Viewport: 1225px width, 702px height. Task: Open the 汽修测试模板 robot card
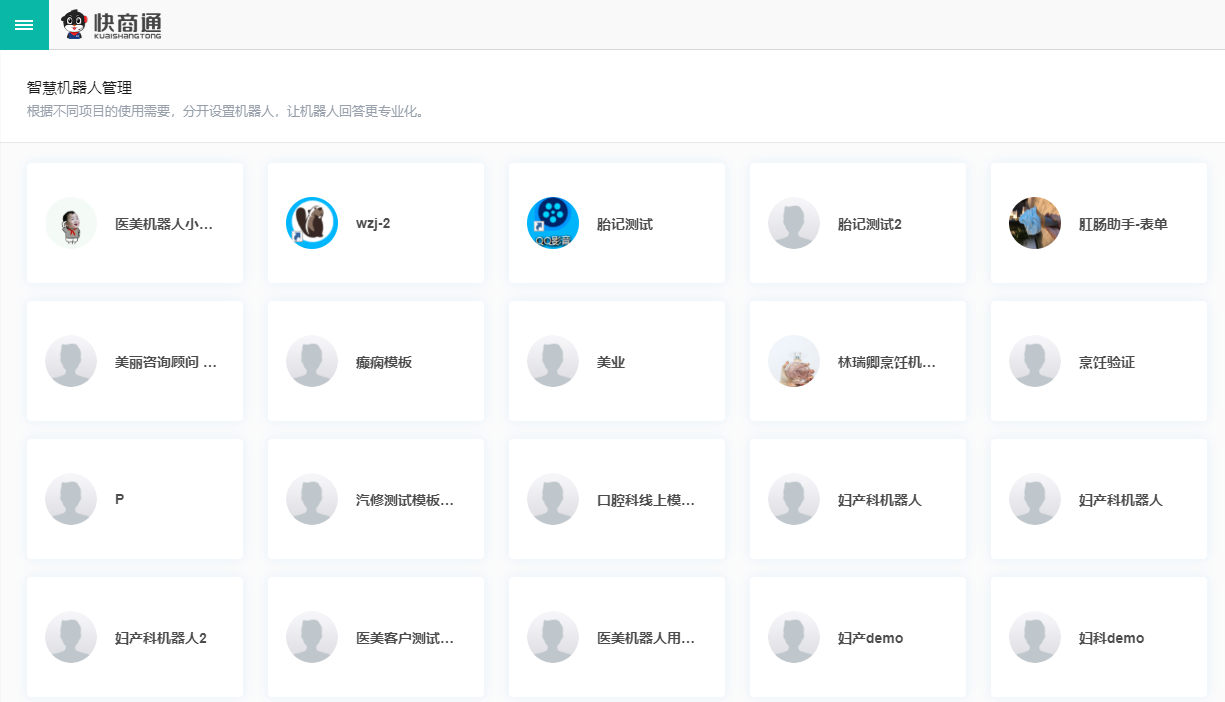click(376, 499)
